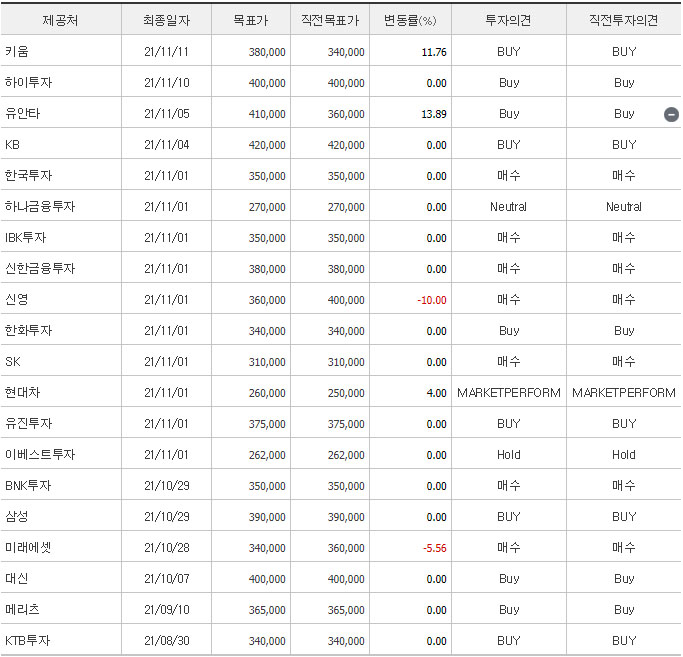Viewport: 683px width, 657px height.
Task: Click target price 260,000 in 현대차 row
Action: [267, 393]
